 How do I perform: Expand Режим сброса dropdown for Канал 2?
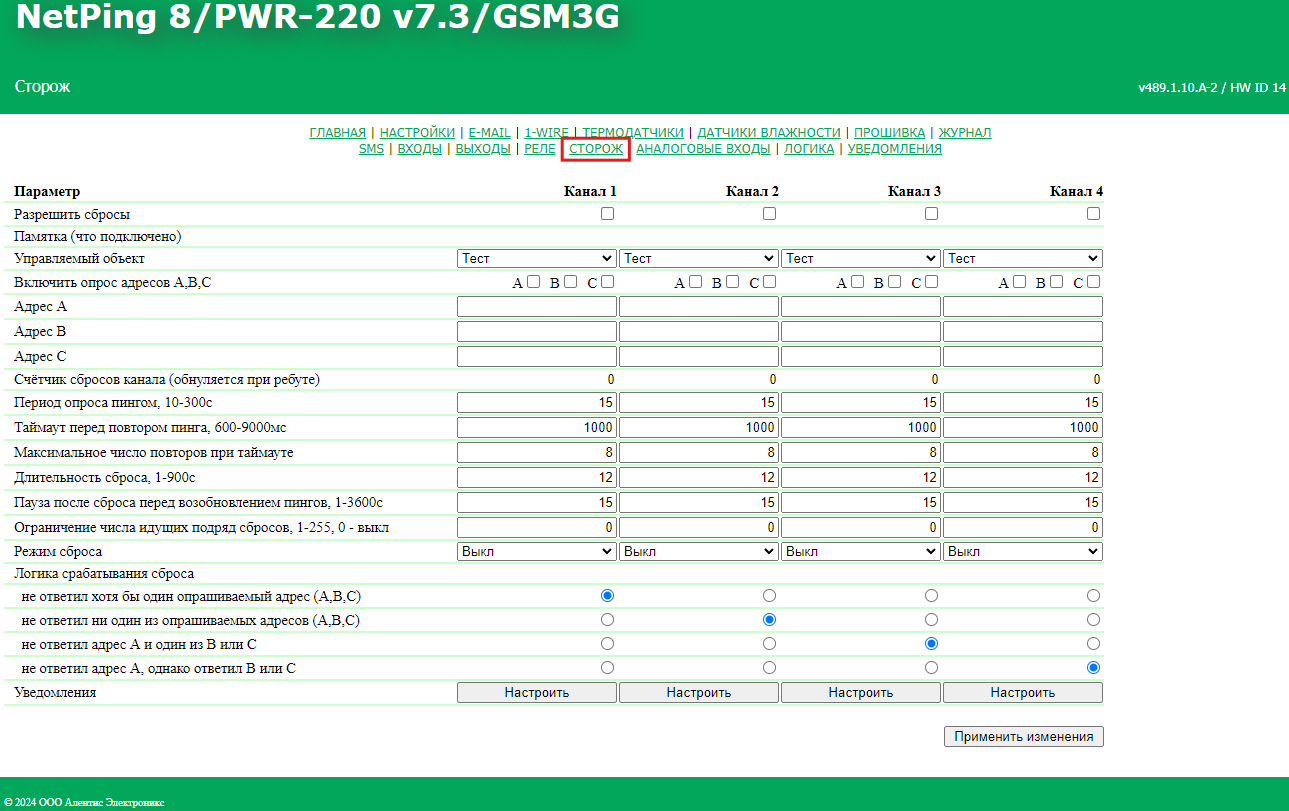(699, 552)
